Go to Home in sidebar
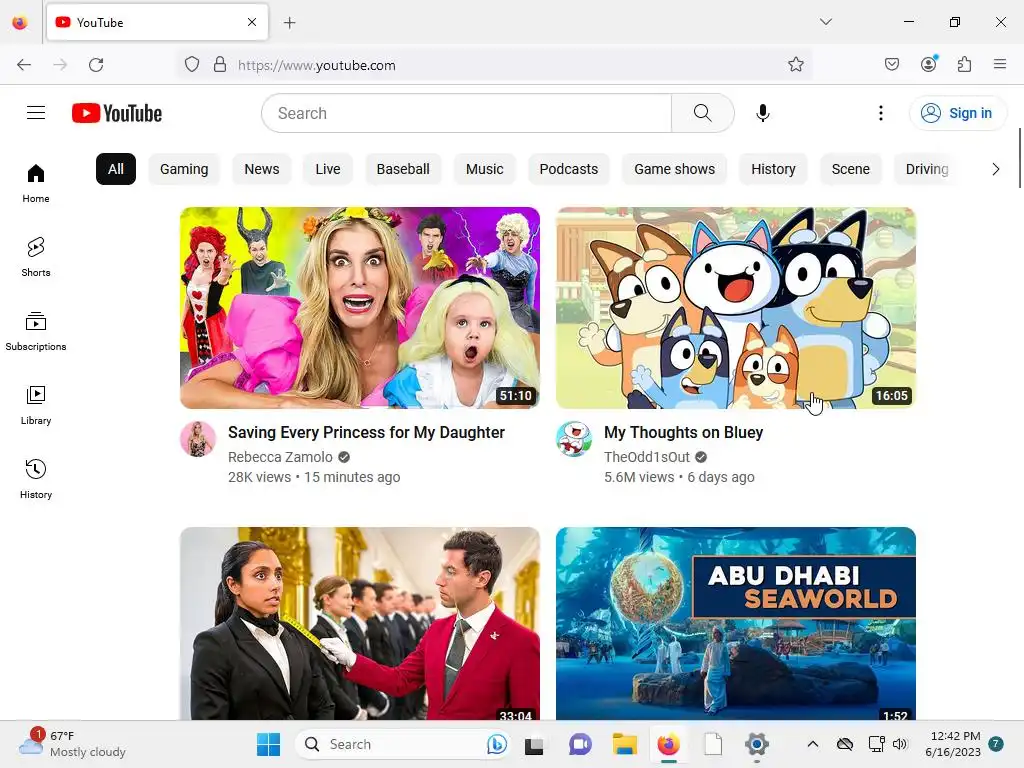This screenshot has width=1024, height=768. pyautogui.click(x=36, y=184)
